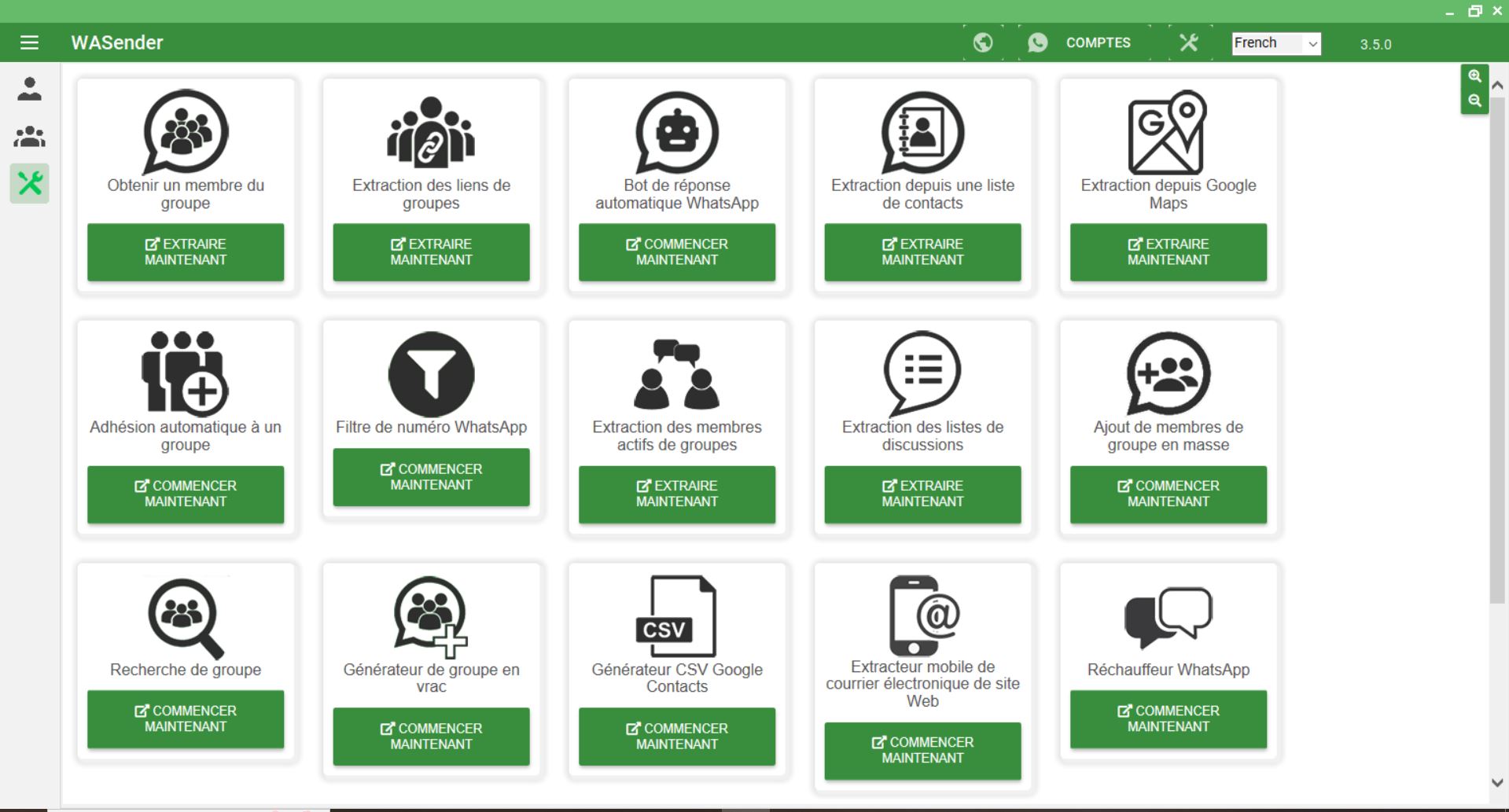This screenshot has height=812, width=1509.
Task: Start Réchauffeur WhatsApp
Action: [x=1169, y=719]
